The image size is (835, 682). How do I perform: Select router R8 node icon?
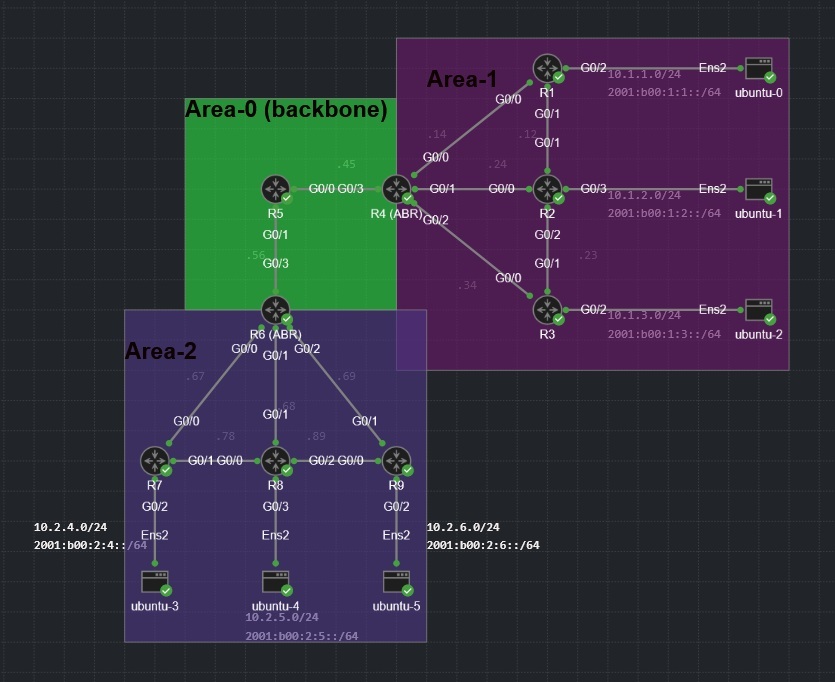(x=276, y=461)
